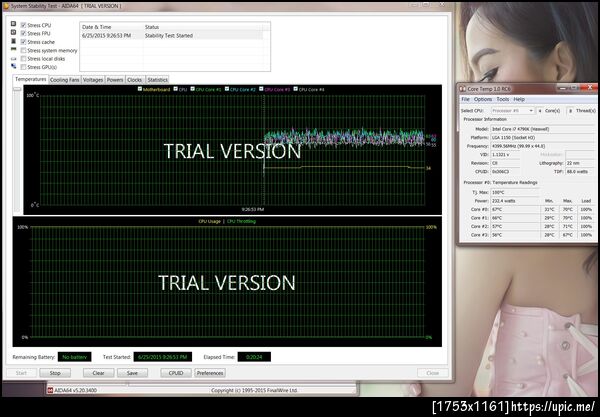600x417 pixels.
Task: Click the RAM module icon beside Stress system memory
Action: [x=13, y=49]
